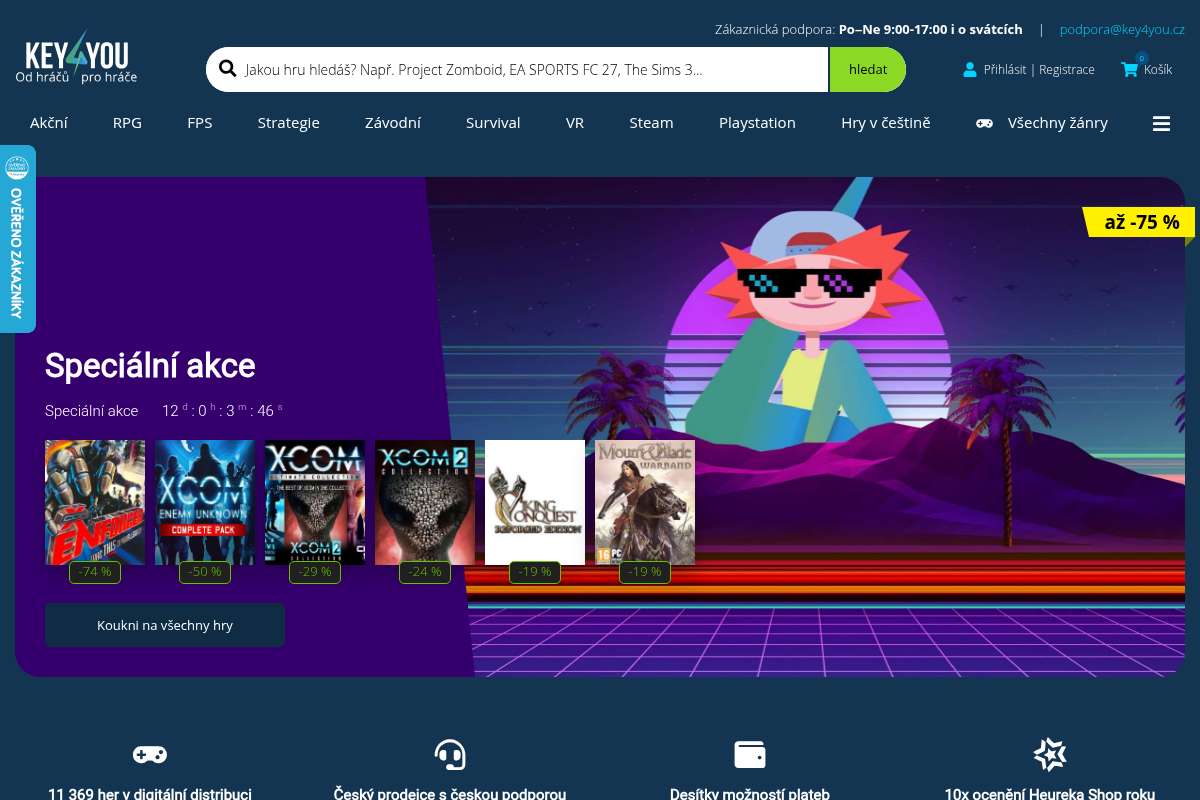Open Hry v češtině category
1200x800 pixels.
[886, 123]
